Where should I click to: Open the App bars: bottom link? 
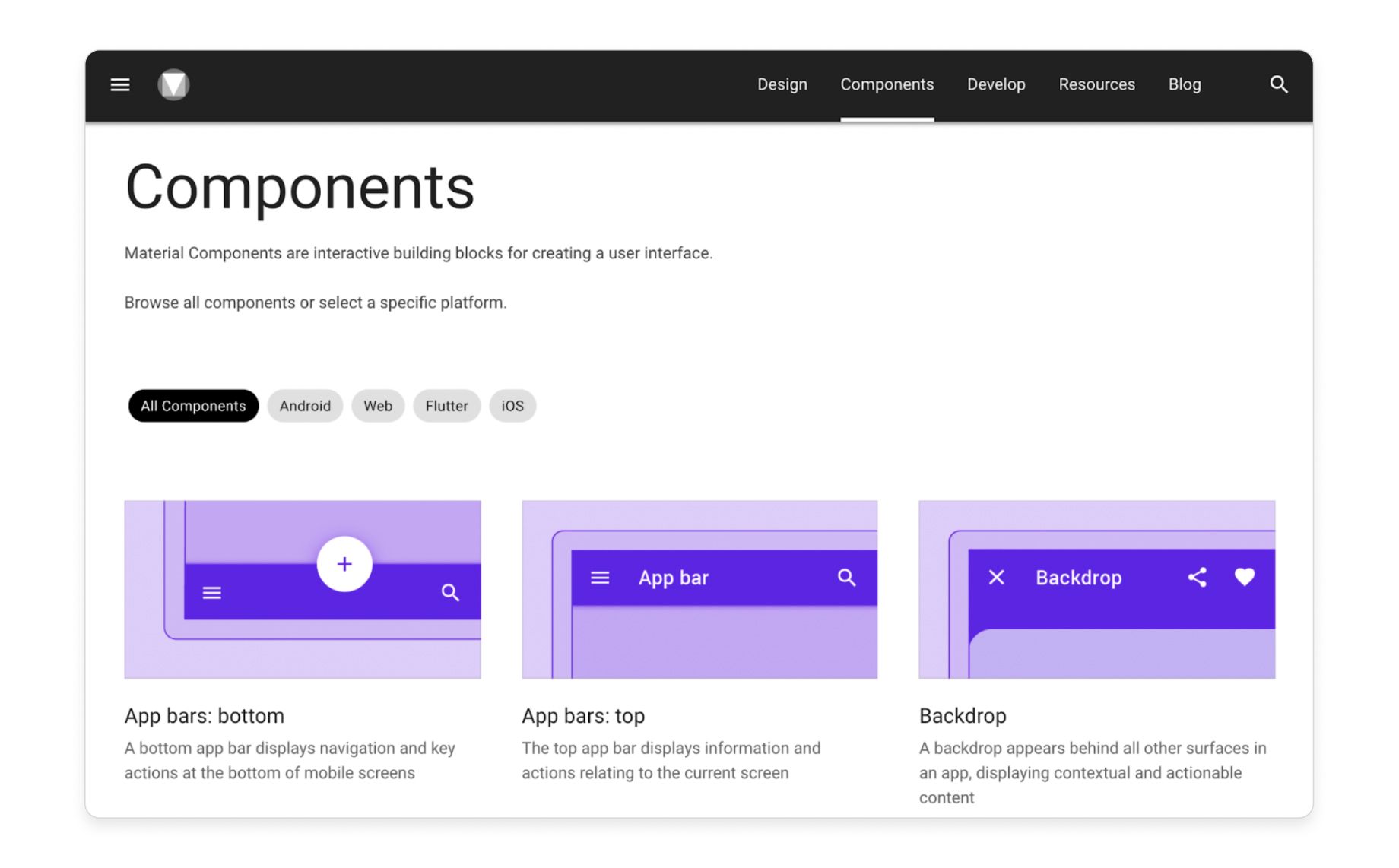click(205, 716)
